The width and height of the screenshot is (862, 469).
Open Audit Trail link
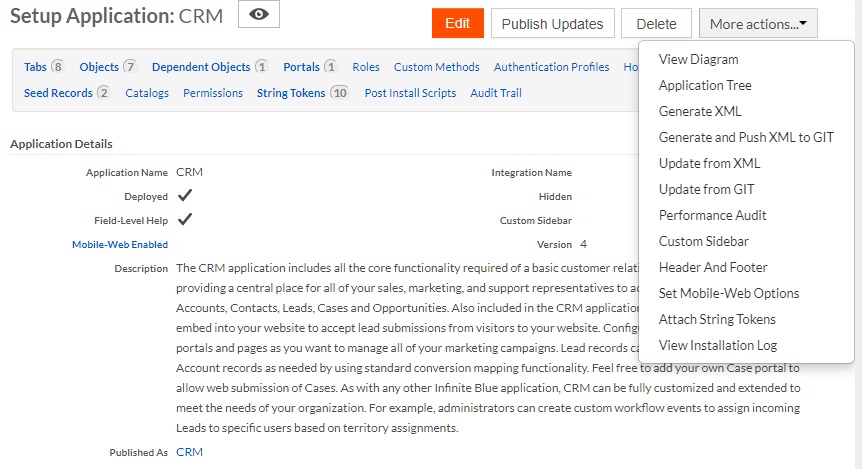[x=496, y=93]
